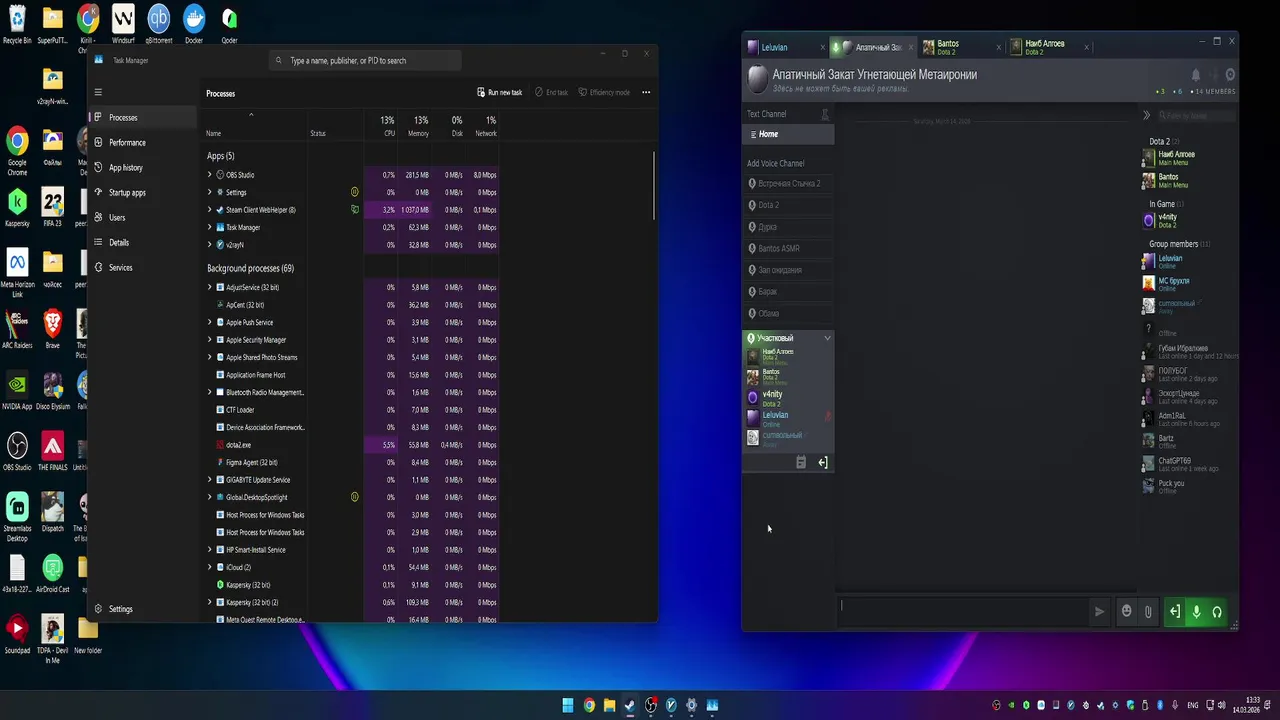Select the dota2.exe process row
Image resolution: width=1280 pixels, height=720 pixels.
pyautogui.click(x=351, y=445)
